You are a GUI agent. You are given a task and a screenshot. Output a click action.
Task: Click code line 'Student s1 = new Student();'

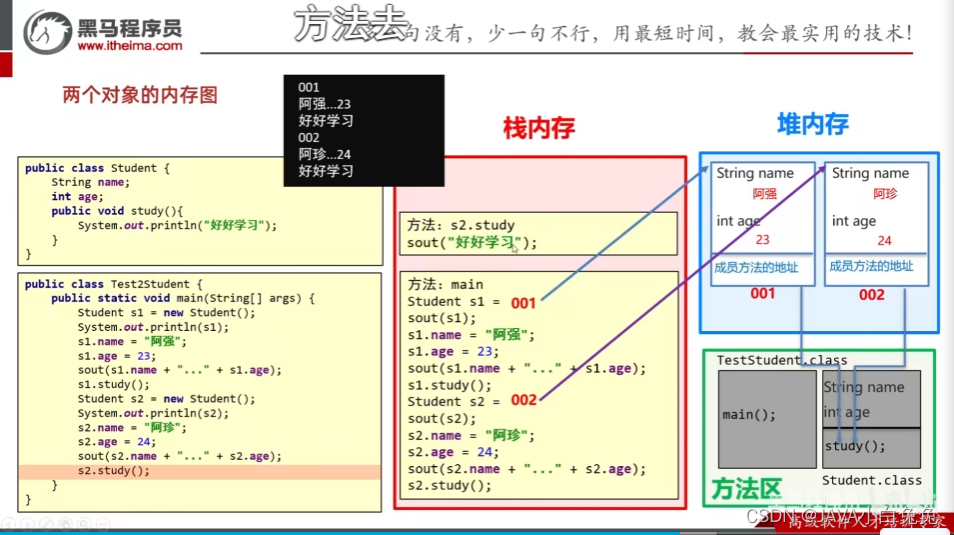pos(166,313)
